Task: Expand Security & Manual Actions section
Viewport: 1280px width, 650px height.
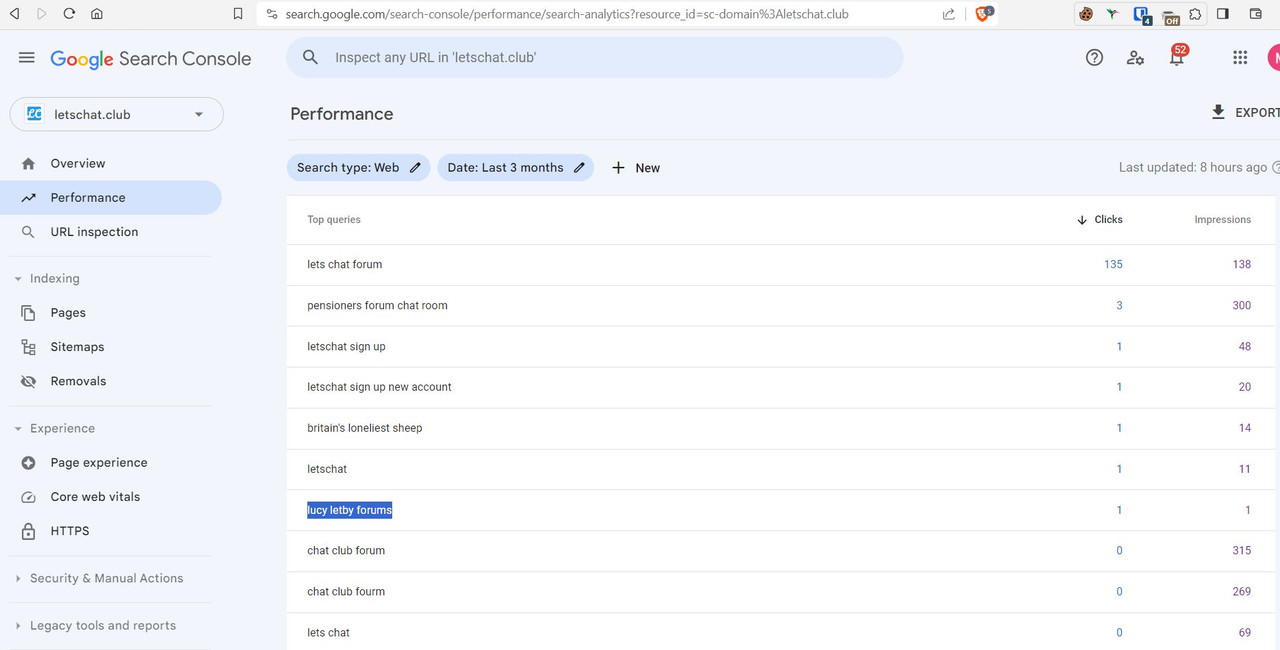Action: tap(100, 578)
